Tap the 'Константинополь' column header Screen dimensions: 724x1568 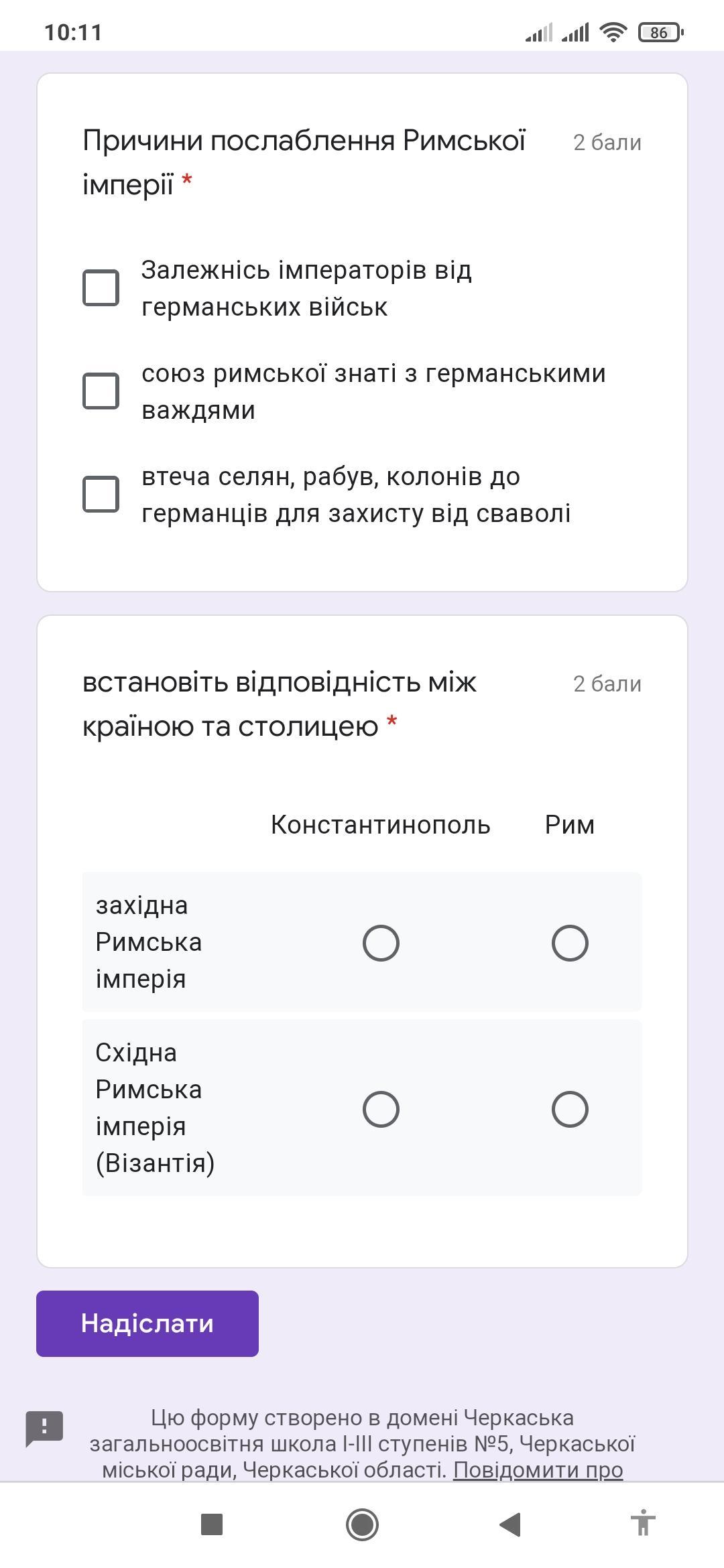coord(381,825)
